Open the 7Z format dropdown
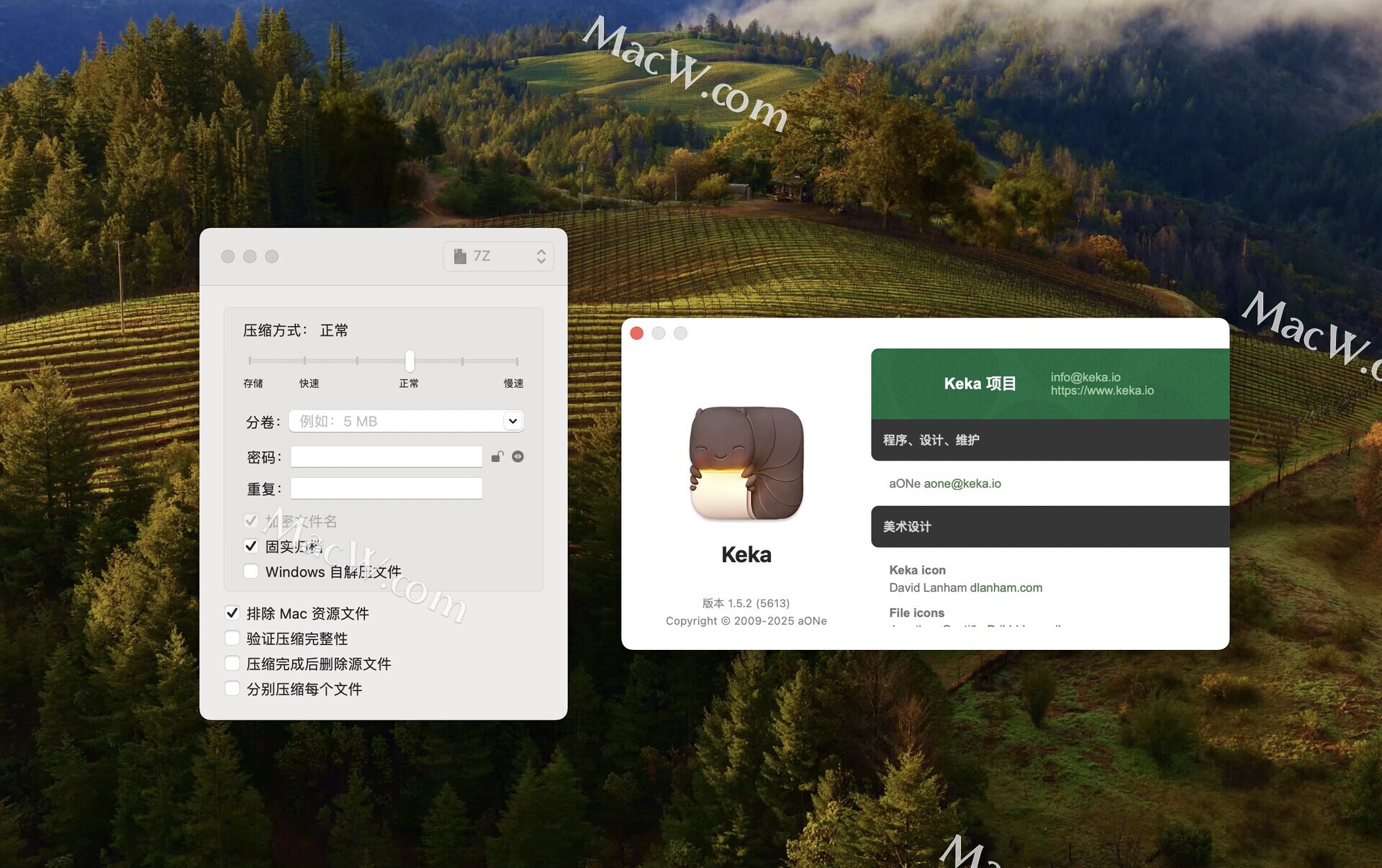Screen dimensions: 1382x868 coord(498,256)
